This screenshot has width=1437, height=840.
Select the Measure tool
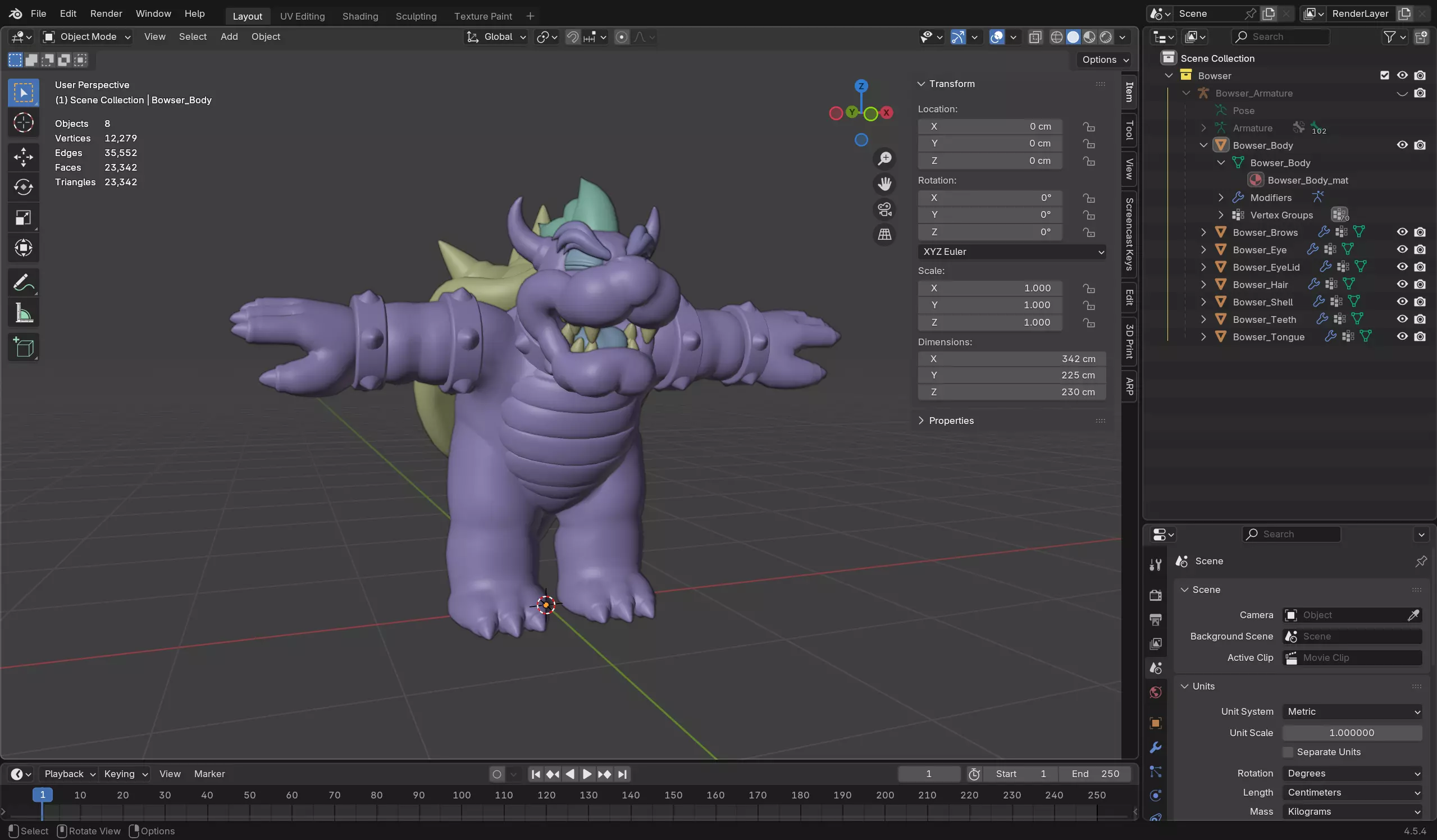point(24,313)
